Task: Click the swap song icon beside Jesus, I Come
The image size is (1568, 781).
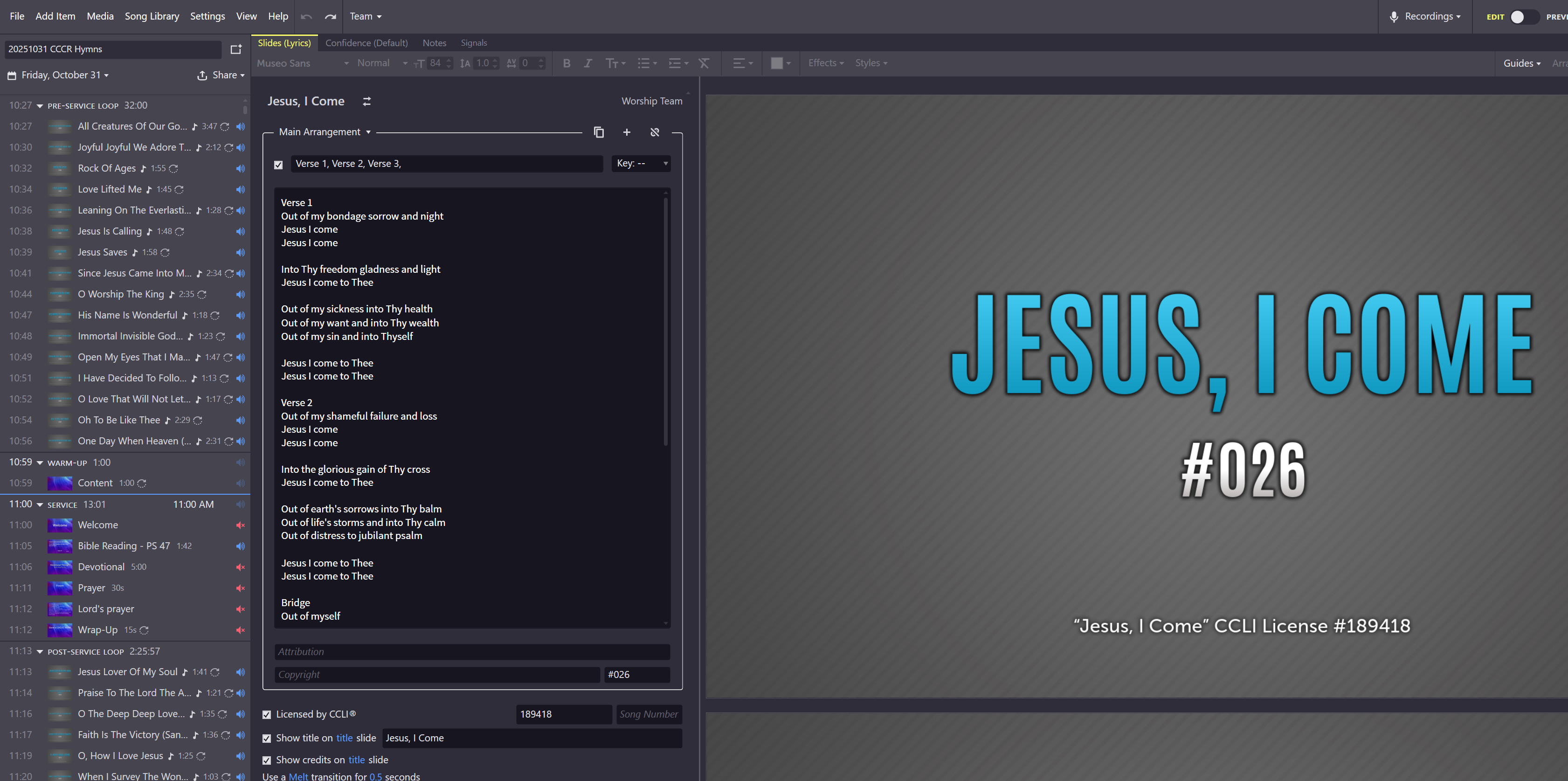Action: (366, 102)
